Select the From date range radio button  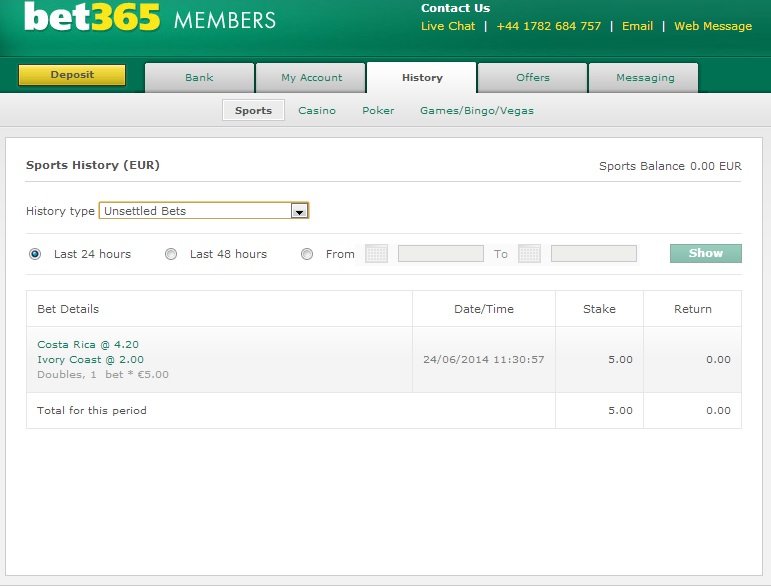307,254
